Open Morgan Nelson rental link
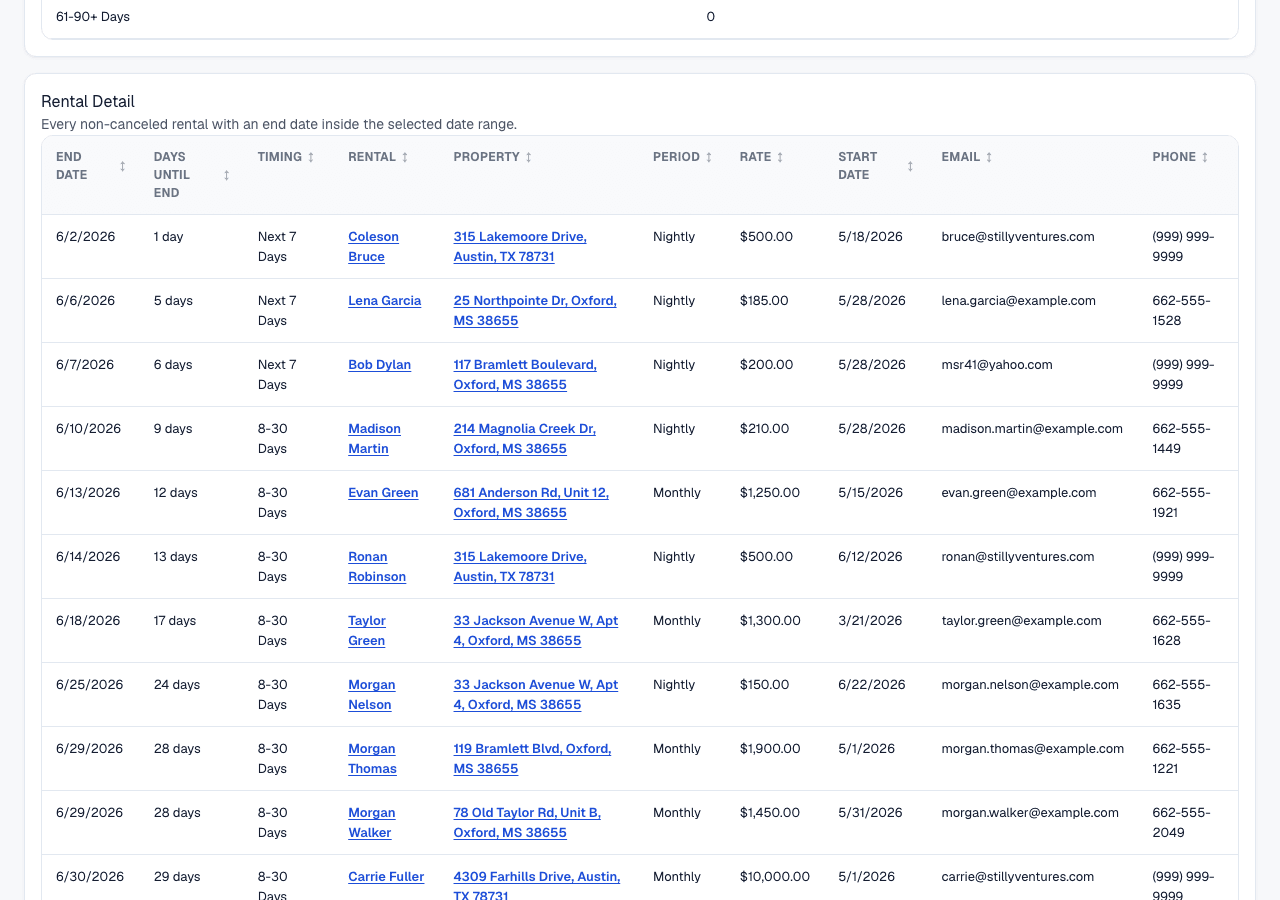Viewport: 1280px width, 900px height. [372, 695]
